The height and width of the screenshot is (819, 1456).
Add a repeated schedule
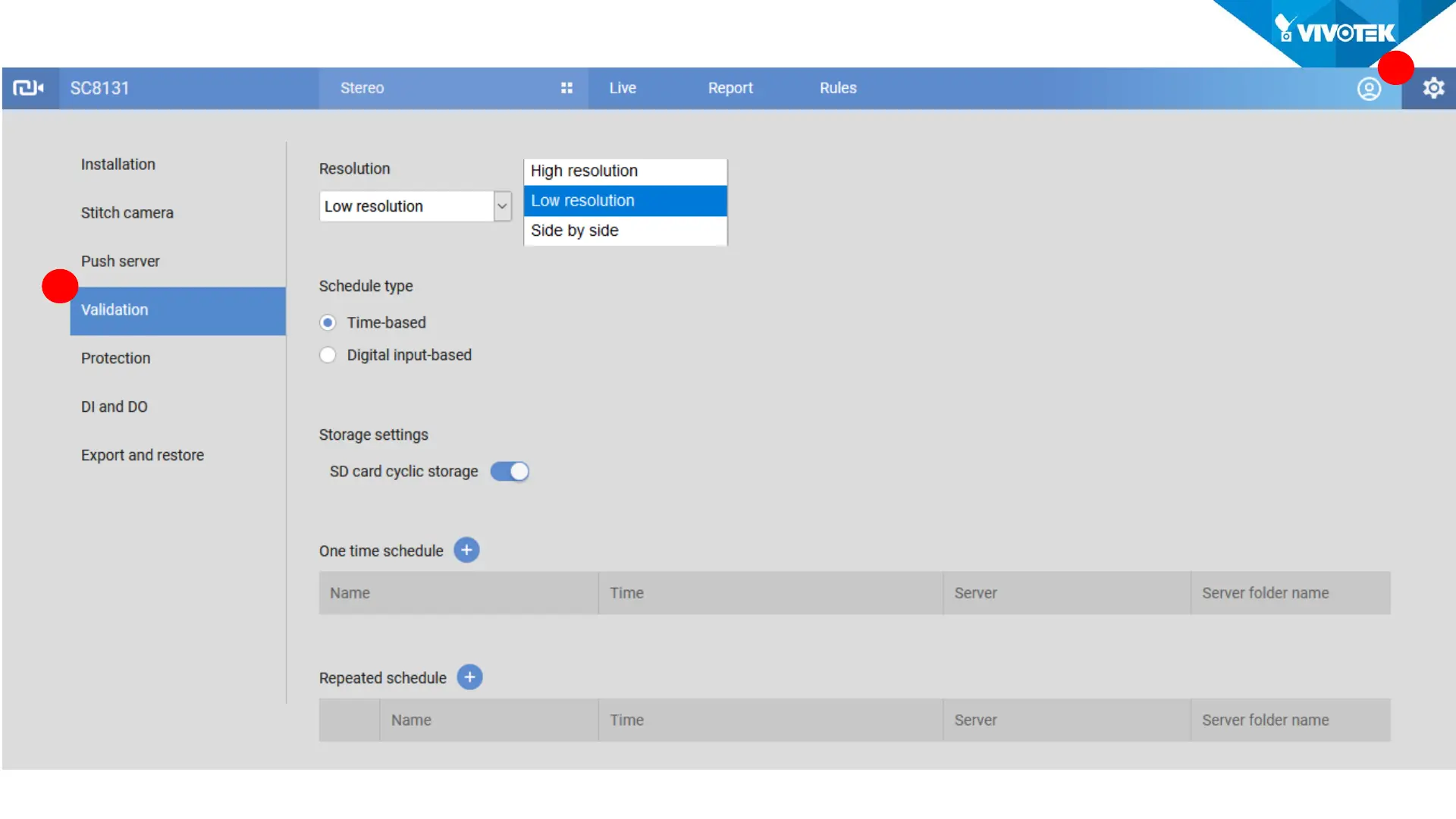[x=469, y=677]
